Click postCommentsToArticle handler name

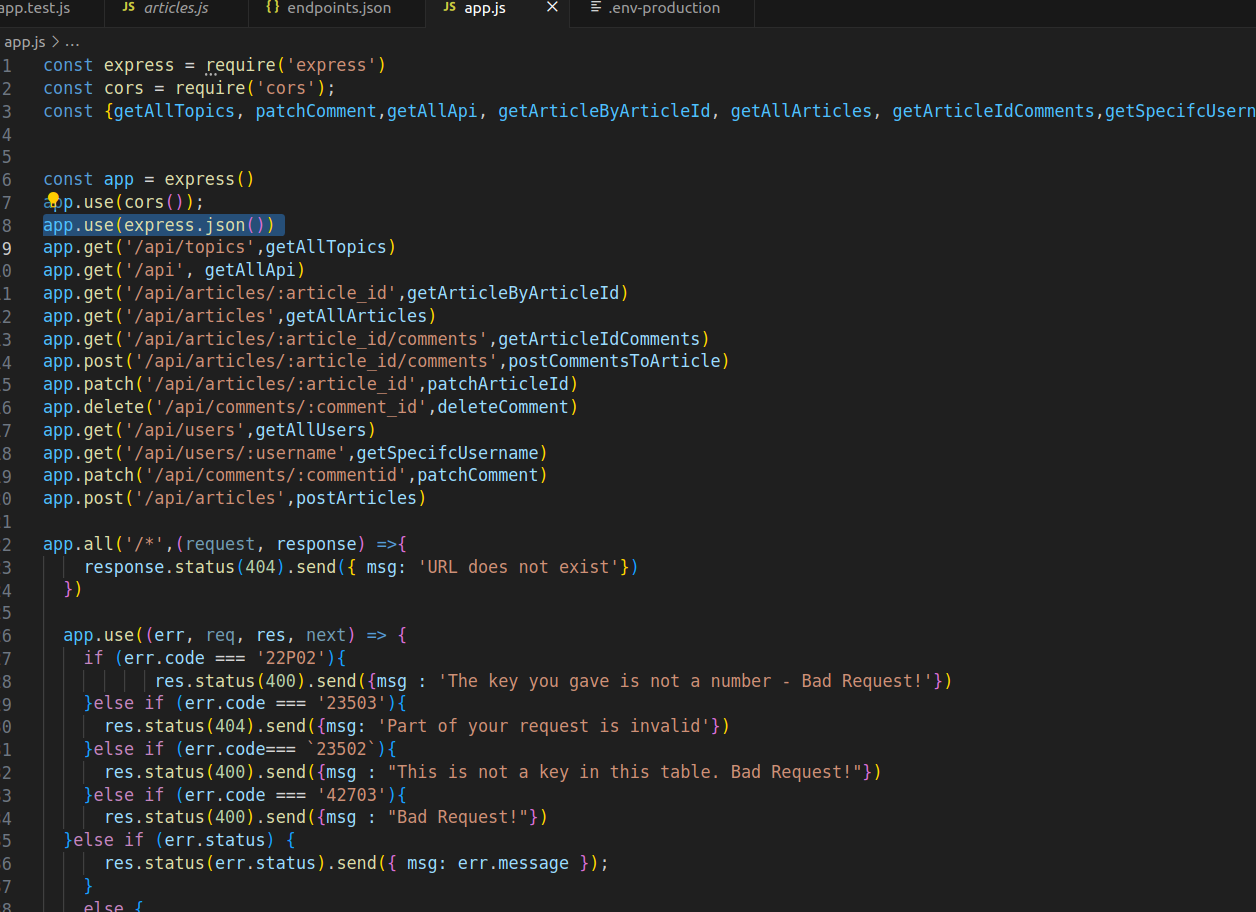[614, 361]
